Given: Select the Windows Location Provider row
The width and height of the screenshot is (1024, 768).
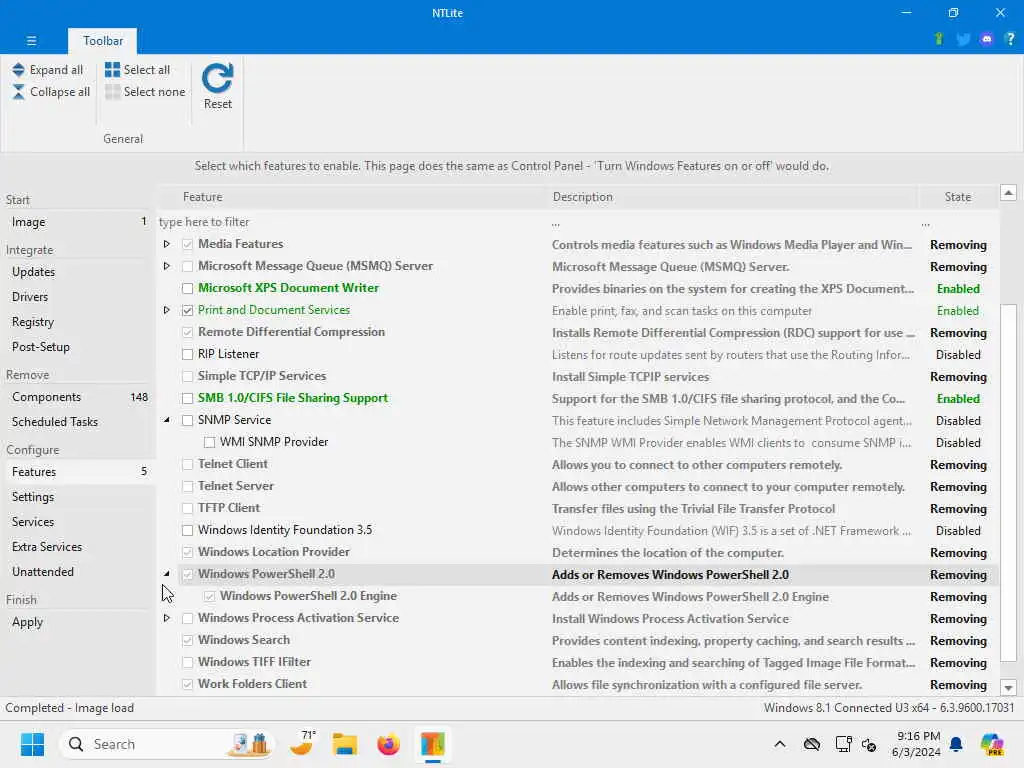Looking at the screenshot, I should [x=578, y=552].
